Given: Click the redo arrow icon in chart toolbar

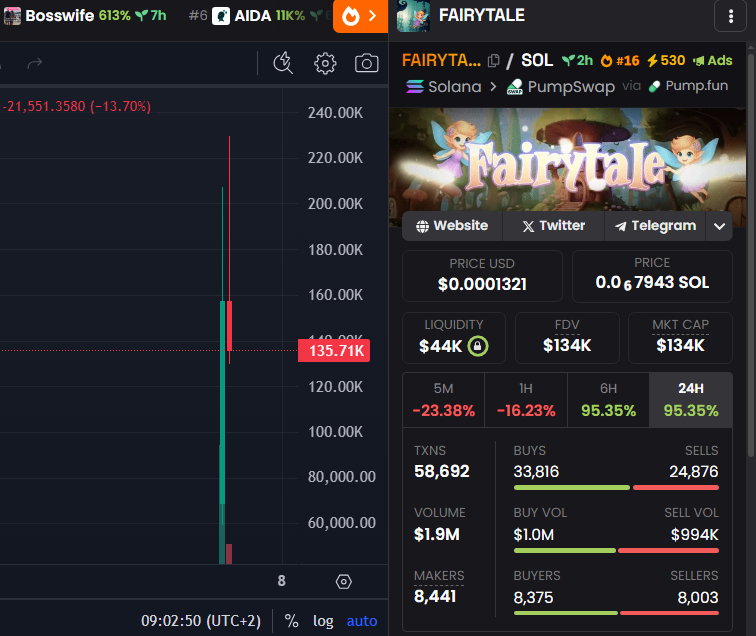Looking at the screenshot, I should point(35,63).
